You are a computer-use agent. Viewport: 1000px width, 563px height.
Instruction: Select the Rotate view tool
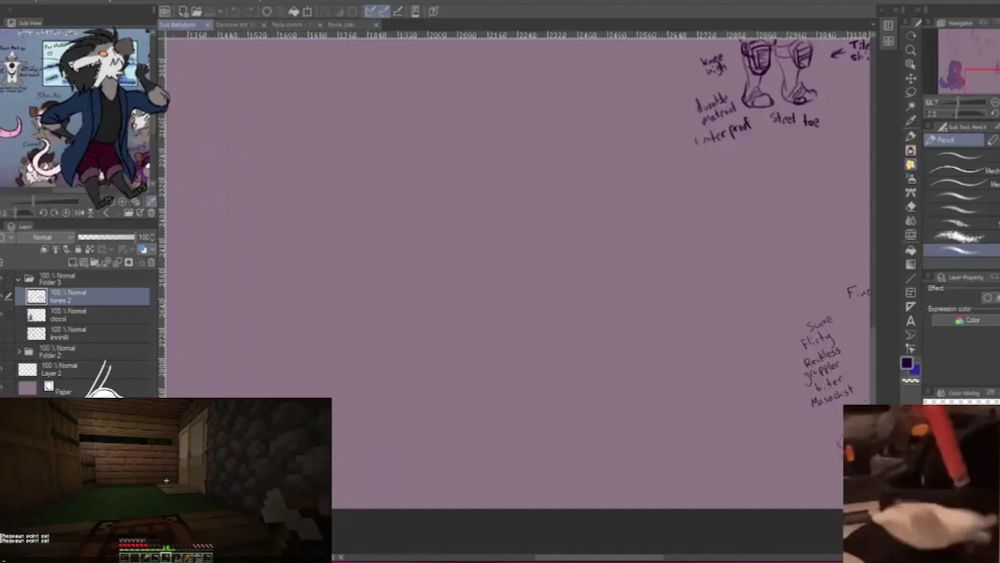pos(911,36)
